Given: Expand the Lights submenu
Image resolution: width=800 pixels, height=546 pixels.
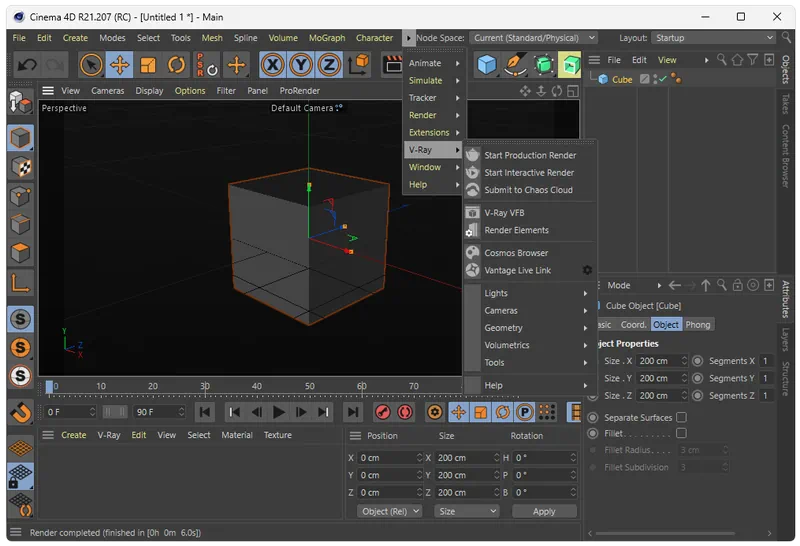Looking at the screenshot, I should [x=531, y=293].
